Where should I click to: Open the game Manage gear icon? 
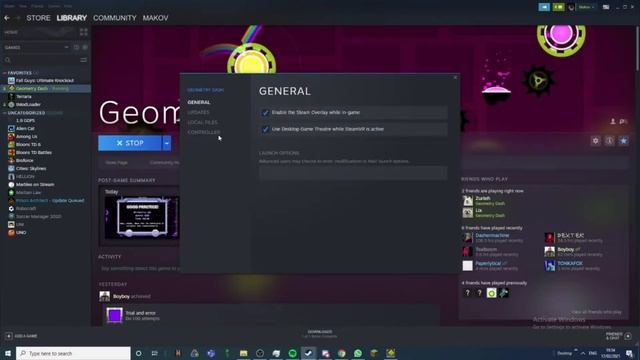click(x=596, y=141)
